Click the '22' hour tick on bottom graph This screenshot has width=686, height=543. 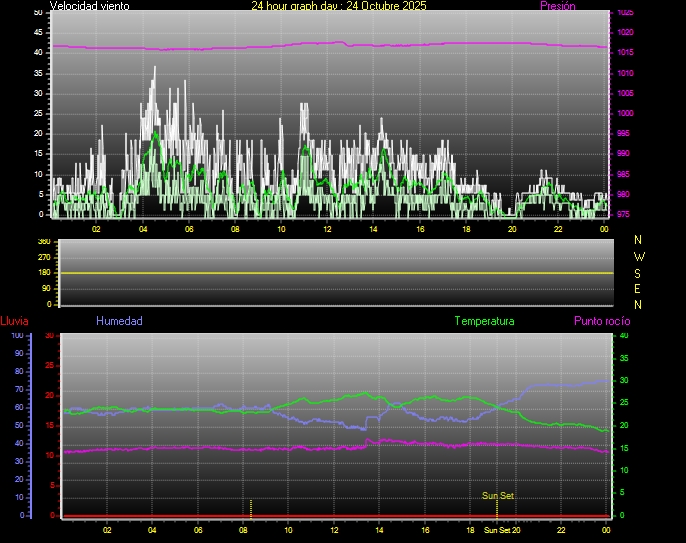click(562, 530)
